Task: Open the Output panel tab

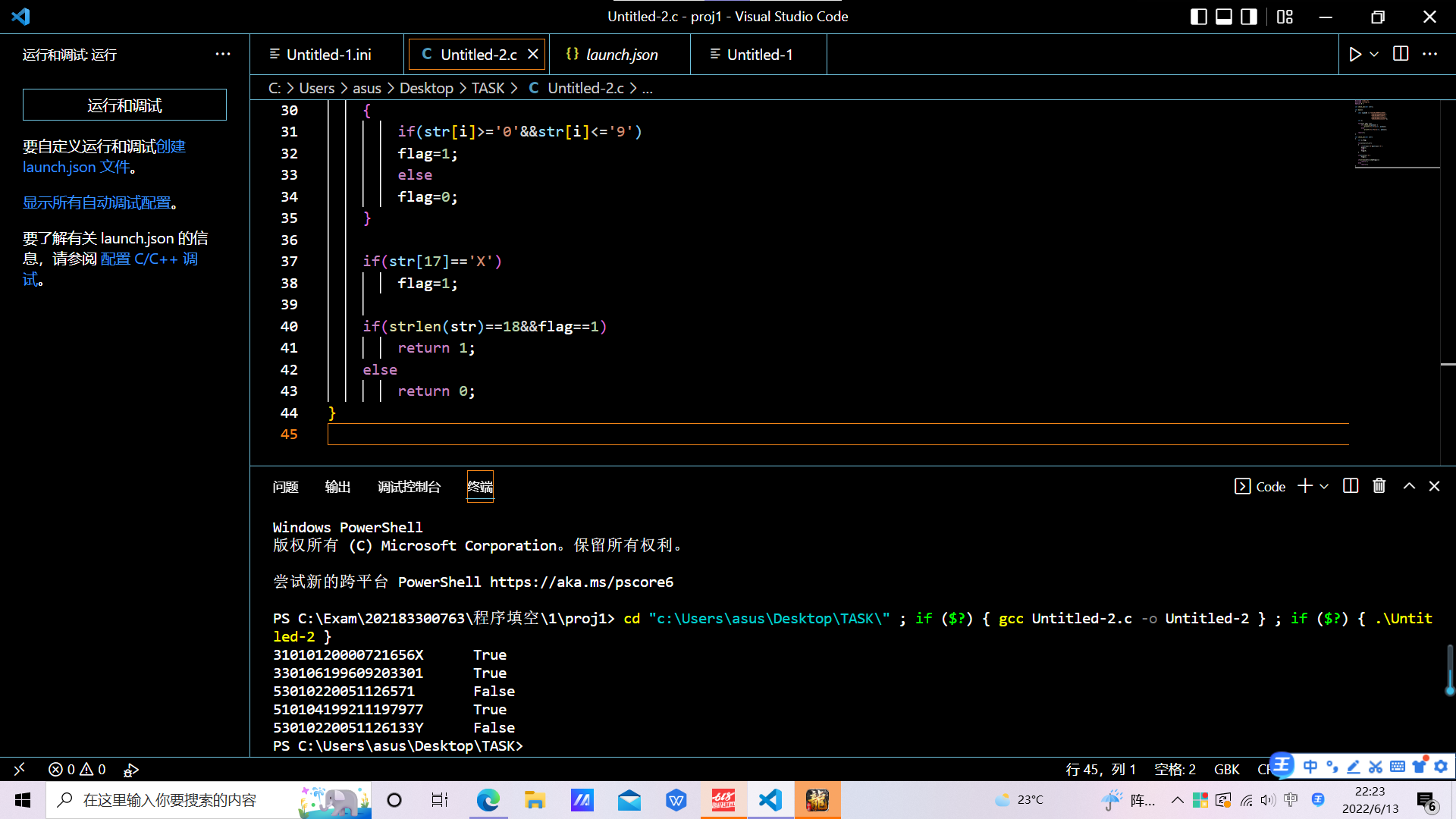Action: pyautogui.click(x=337, y=487)
